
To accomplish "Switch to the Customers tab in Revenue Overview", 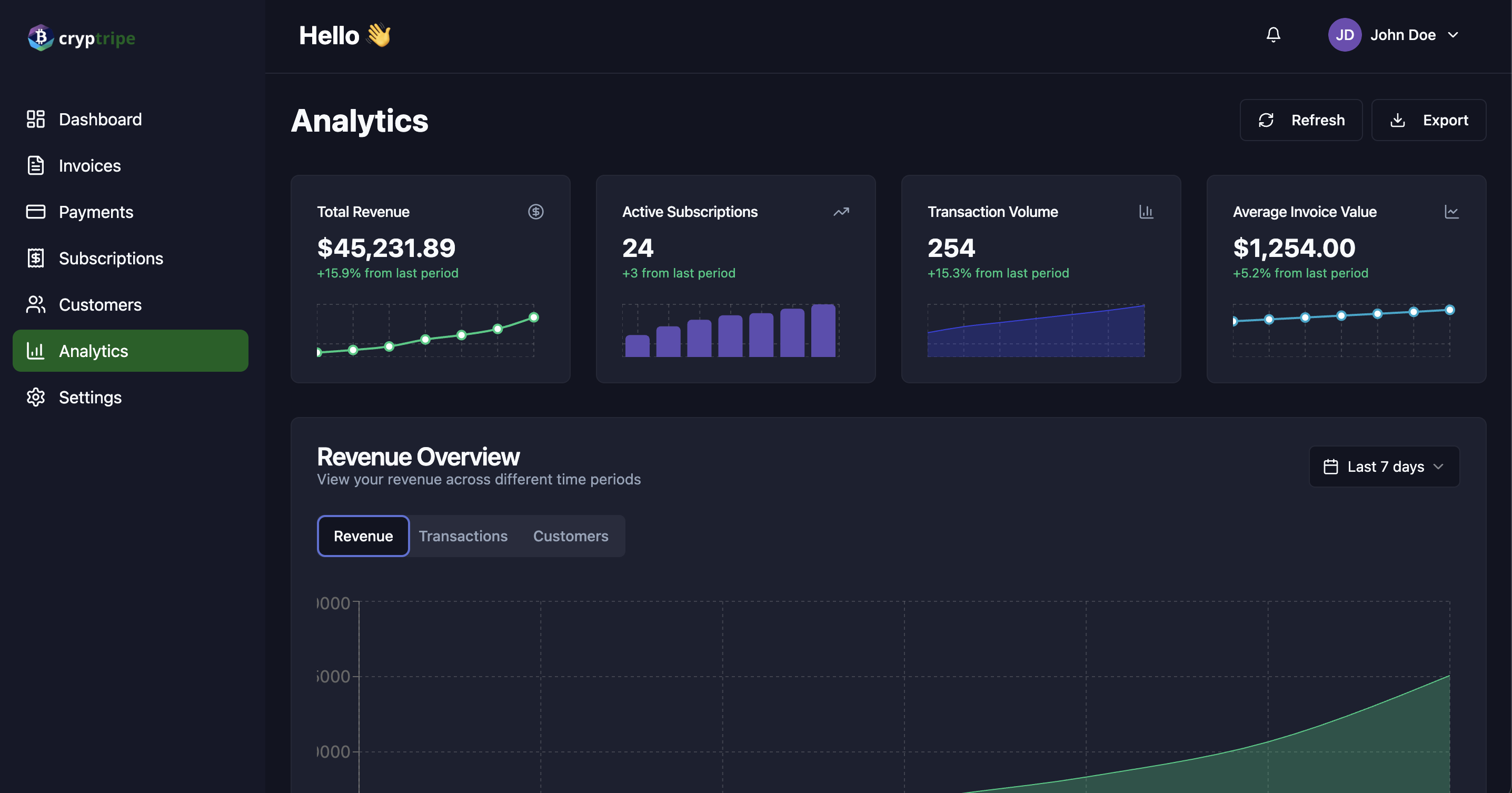I will (x=571, y=536).
